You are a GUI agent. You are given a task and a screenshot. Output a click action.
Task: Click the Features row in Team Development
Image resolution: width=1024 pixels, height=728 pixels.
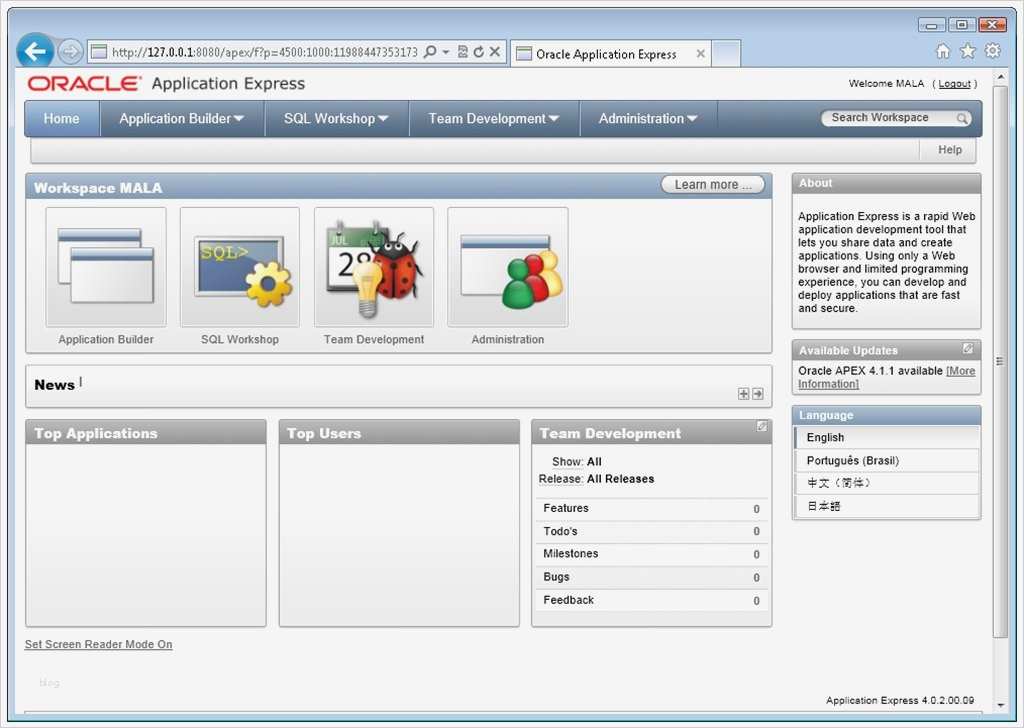click(651, 509)
